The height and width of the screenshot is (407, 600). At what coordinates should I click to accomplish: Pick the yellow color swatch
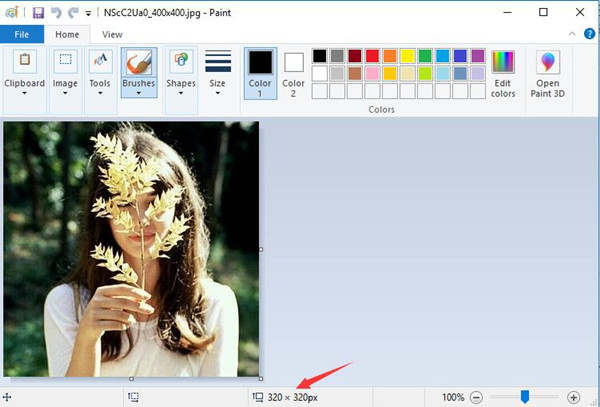[408, 56]
